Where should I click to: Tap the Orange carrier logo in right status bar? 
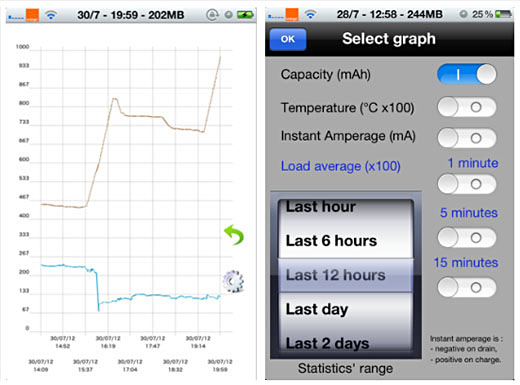pos(292,15)
